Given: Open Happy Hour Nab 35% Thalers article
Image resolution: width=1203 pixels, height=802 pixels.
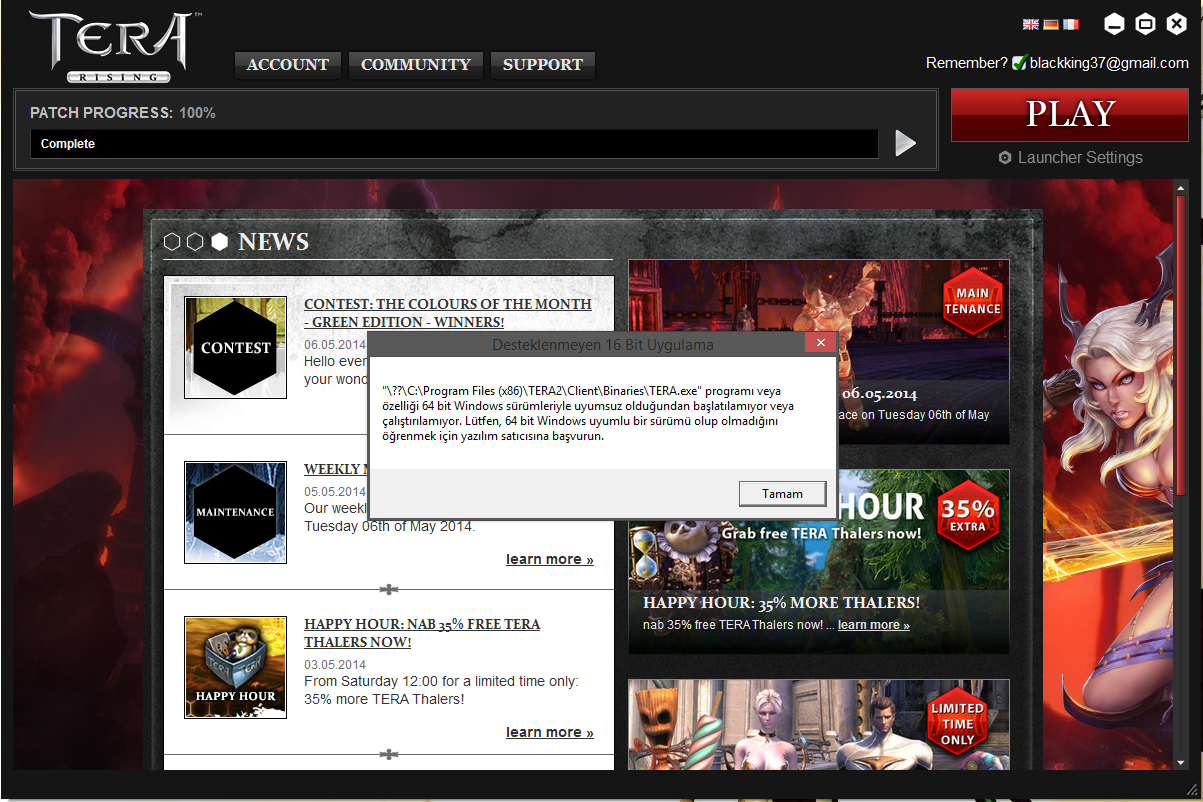Looking at the screenshot, I should click(x=421, y=633).
